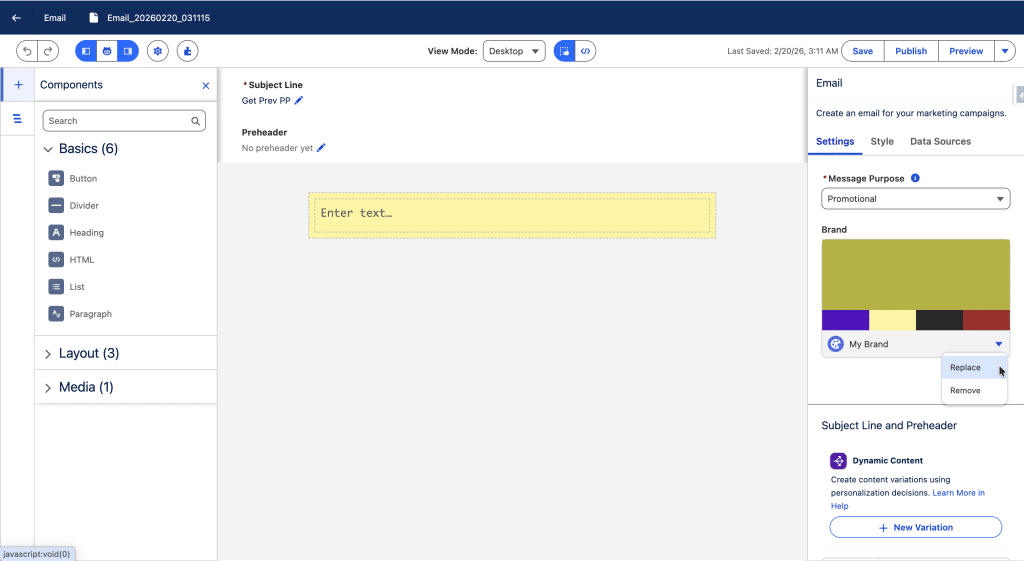
Task: Click the redo arrow in the toolbar
Action: coord(48,51)
